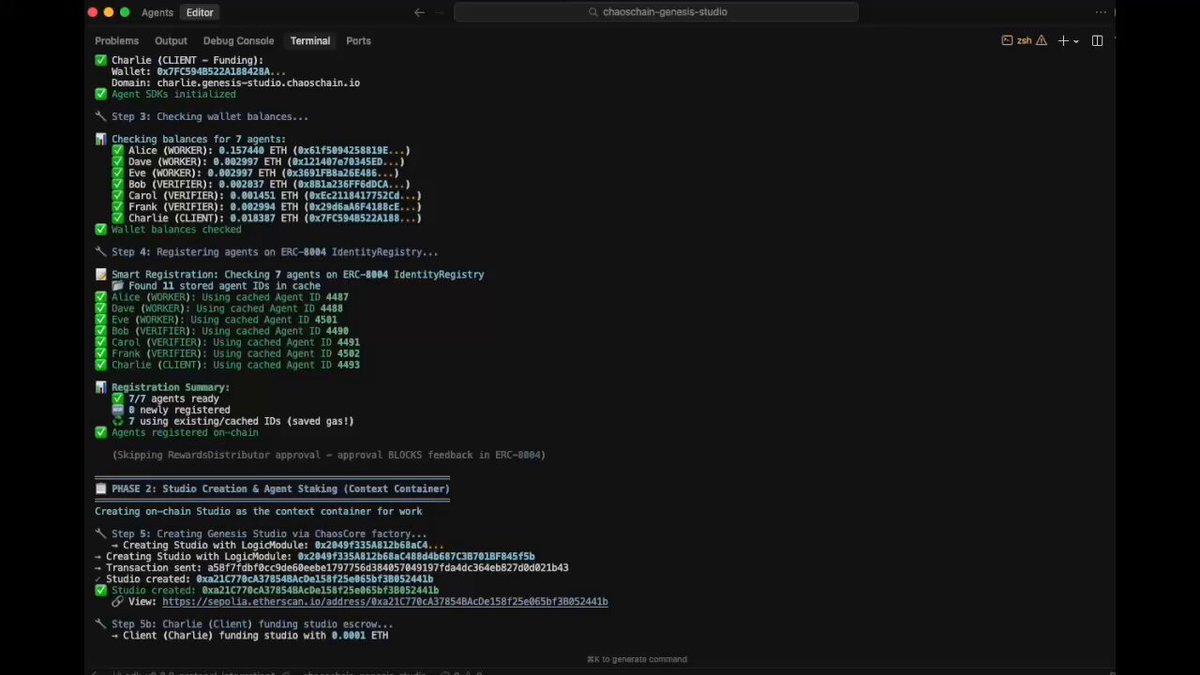The height and width of the screenshot is (675, 1200).
Task: Open the Debug Console tab
Action: click(238, 41)
